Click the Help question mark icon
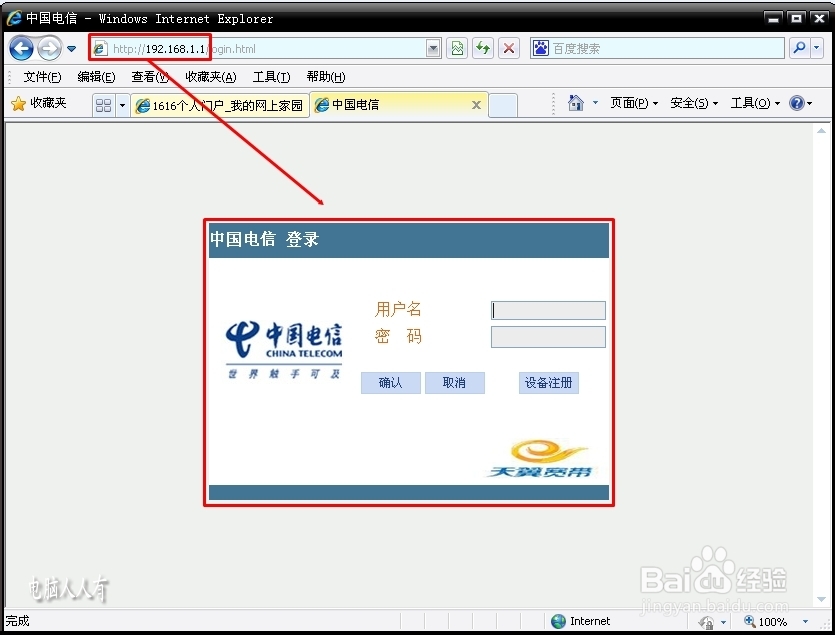The width and height of the screenshot is (835, 635). pyautogui.click(x=797, y=103)
